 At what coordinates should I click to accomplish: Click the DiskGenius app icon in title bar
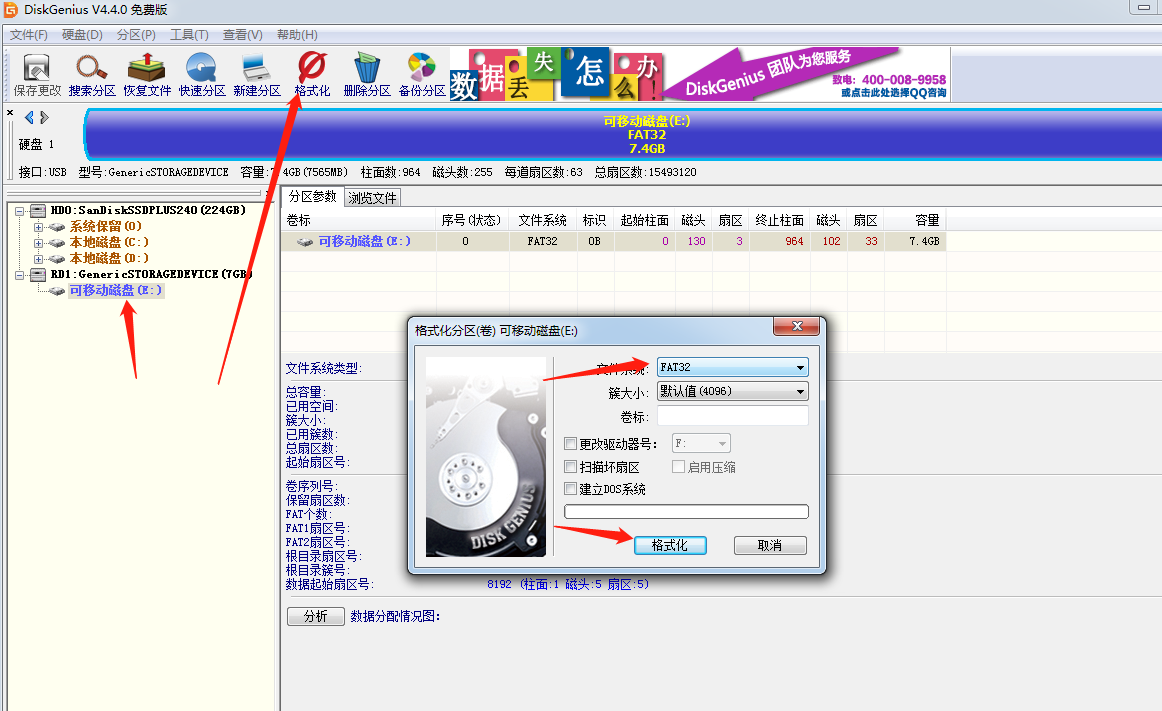click(10, 10)
